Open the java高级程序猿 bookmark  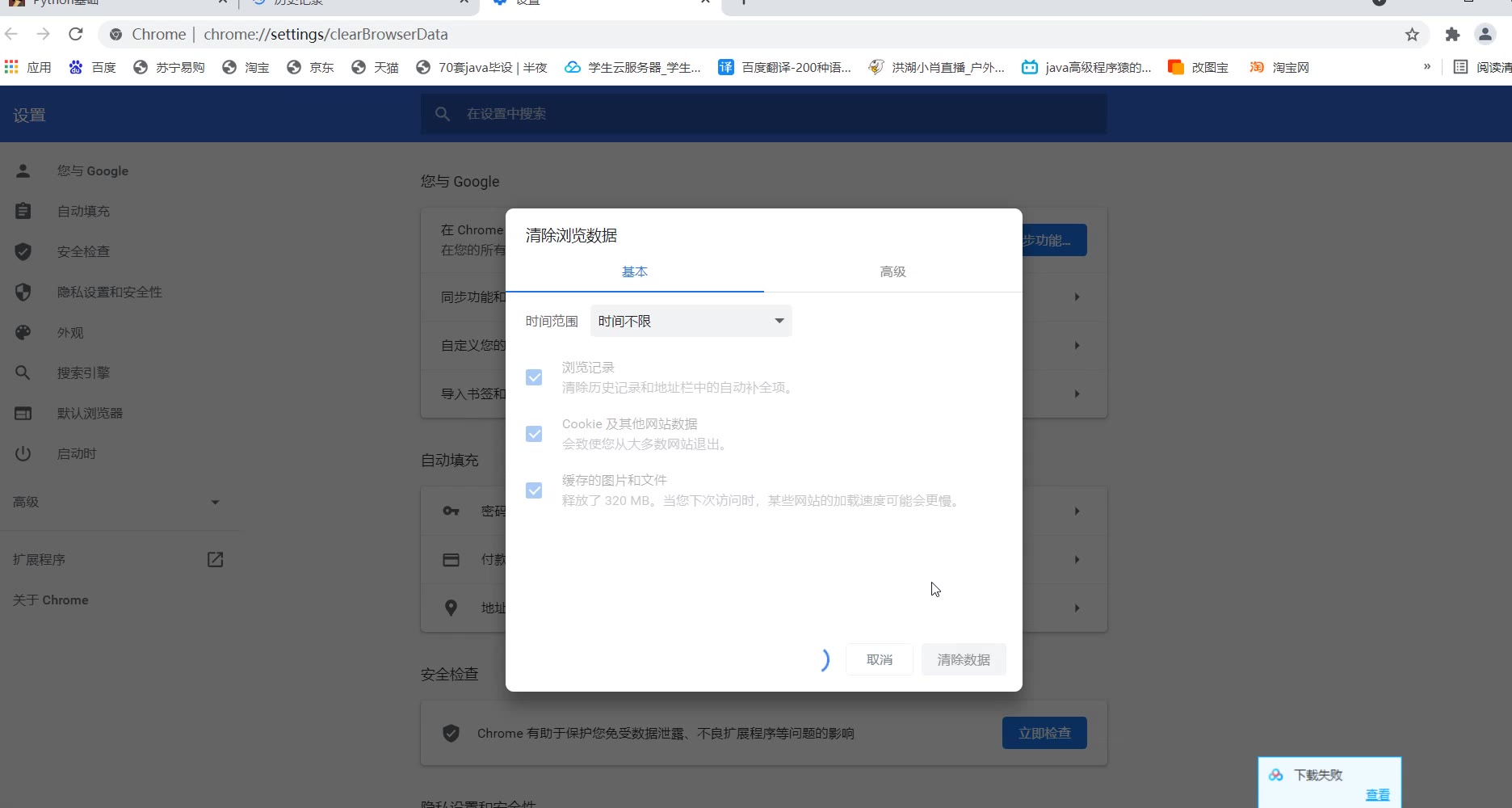click(1086, 67)
